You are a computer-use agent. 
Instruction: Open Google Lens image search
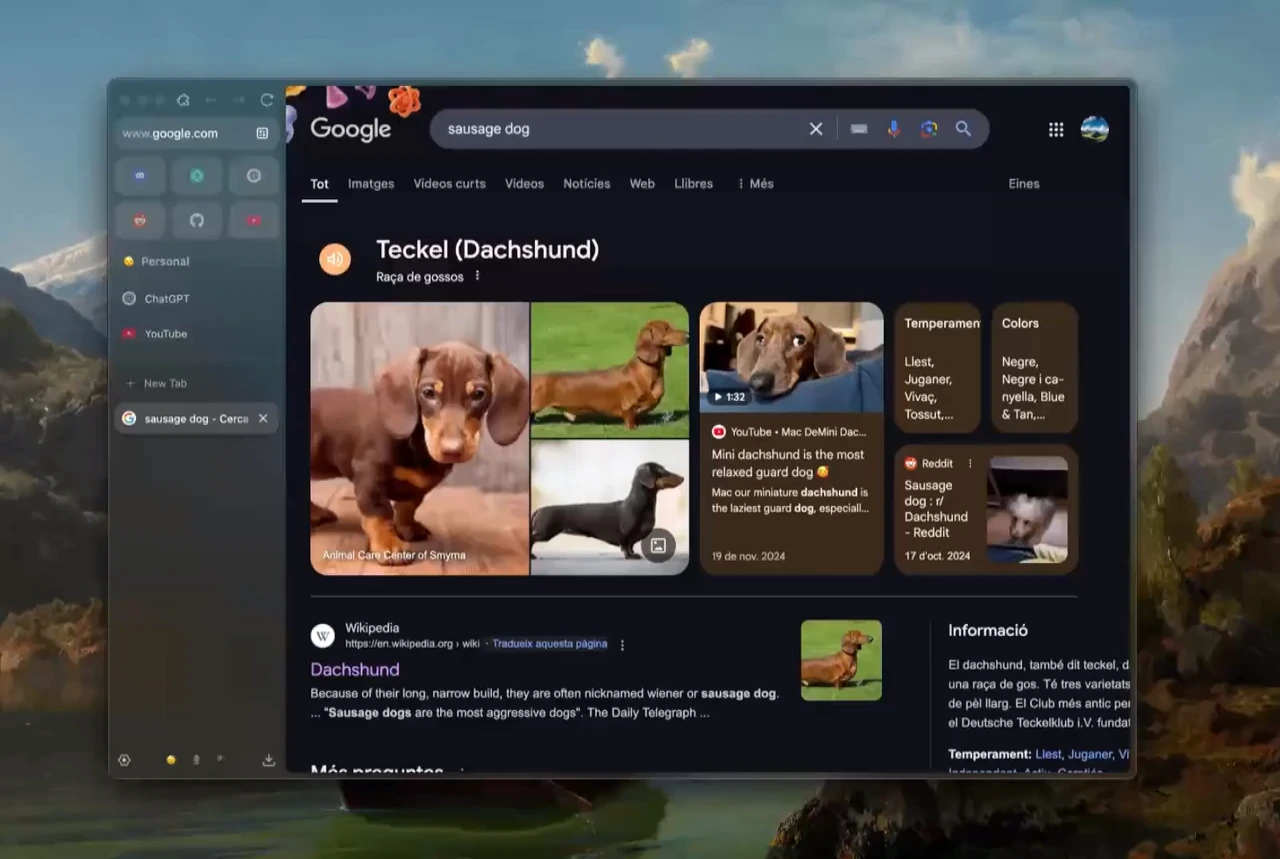tap(929, 128)
